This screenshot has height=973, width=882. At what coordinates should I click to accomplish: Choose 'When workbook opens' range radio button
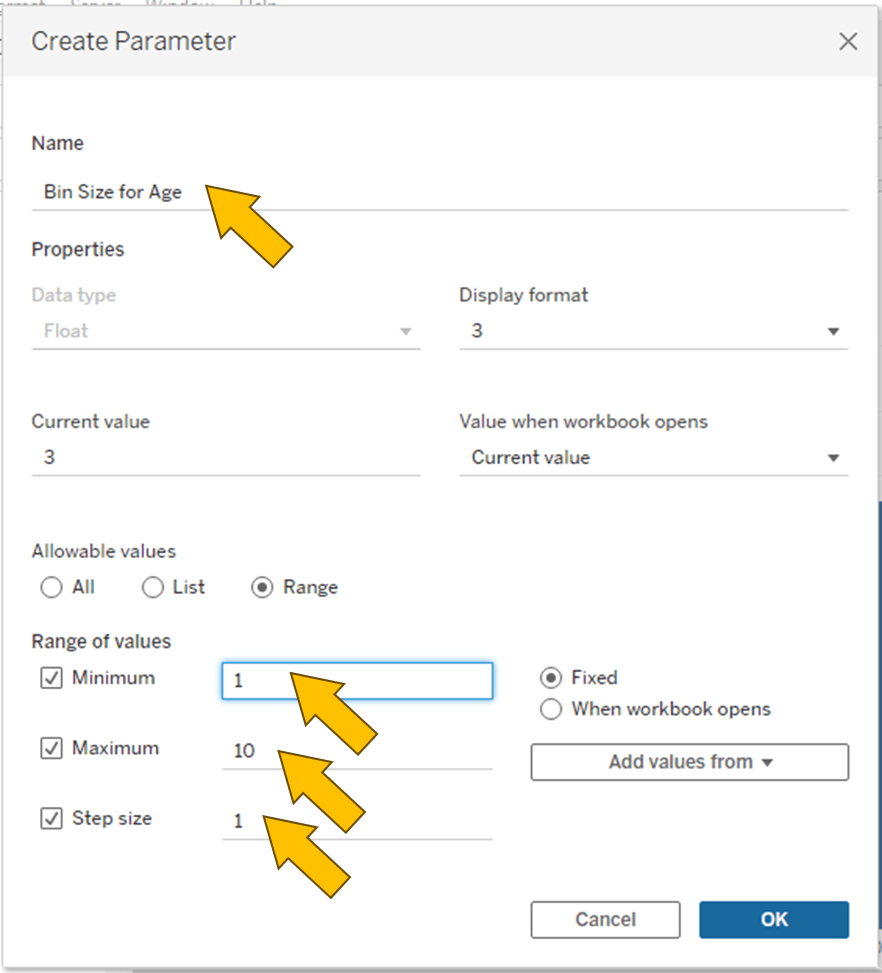(551, 710)
